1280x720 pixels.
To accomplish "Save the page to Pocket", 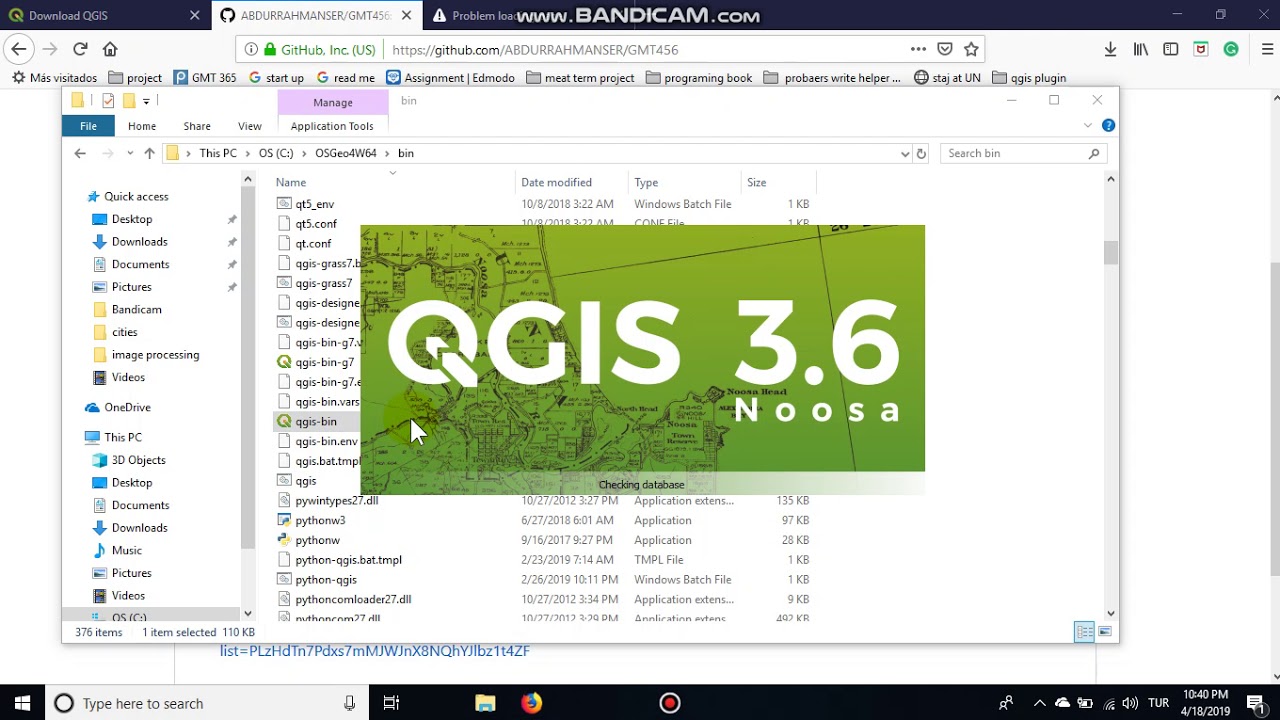I will click(x=945, y=49).
